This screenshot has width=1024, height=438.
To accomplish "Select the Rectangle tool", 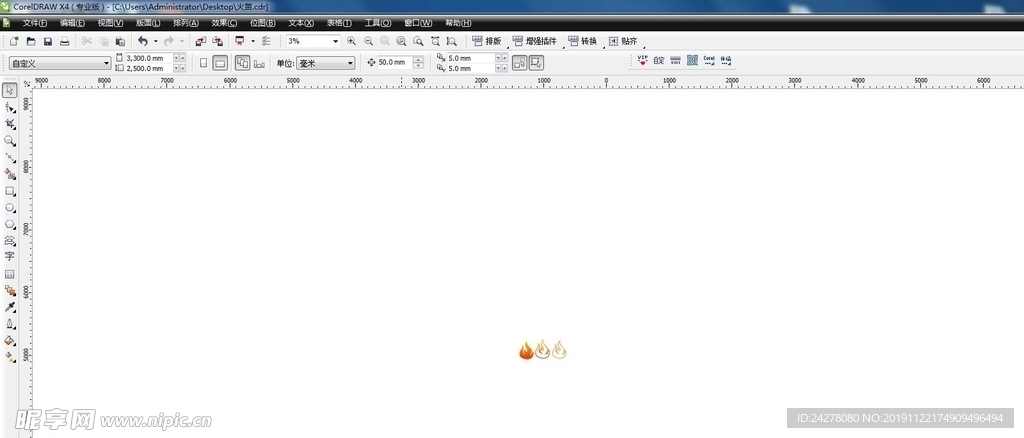I will pos(10,191).
